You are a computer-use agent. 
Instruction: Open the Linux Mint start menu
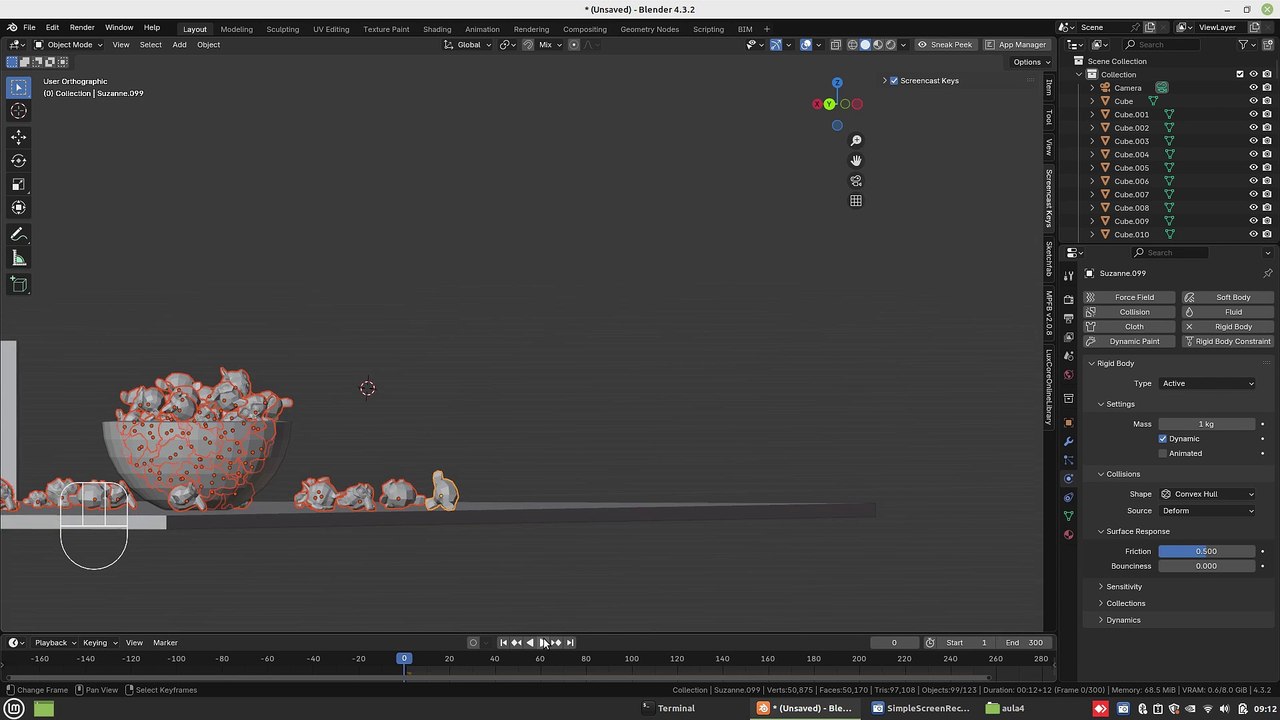click(14, 708)
